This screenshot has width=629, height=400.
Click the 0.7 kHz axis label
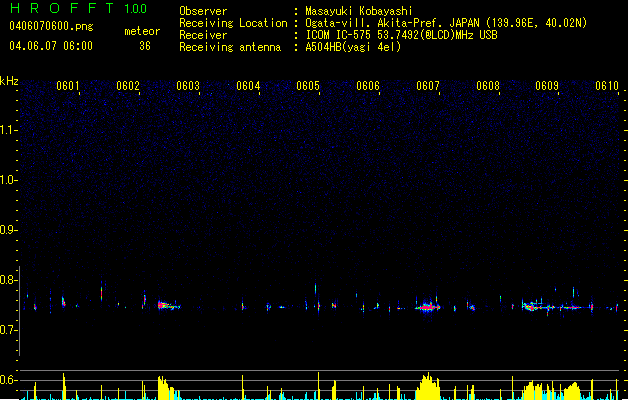coord(8,330)
